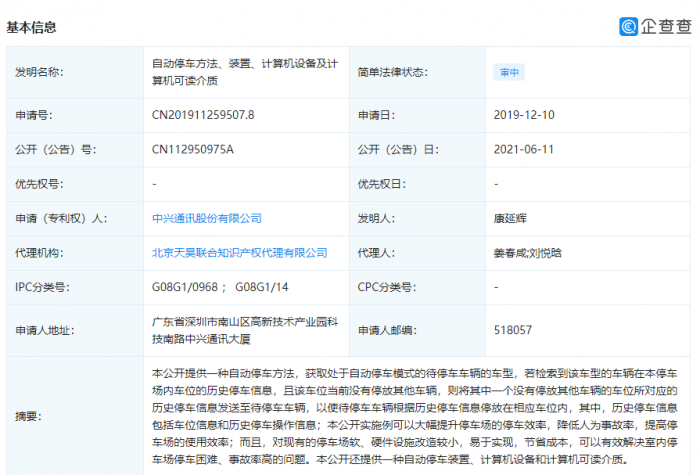Click application date 2019-12-10
This screenshot has height=475, width=700.
[x=524, y=115]
